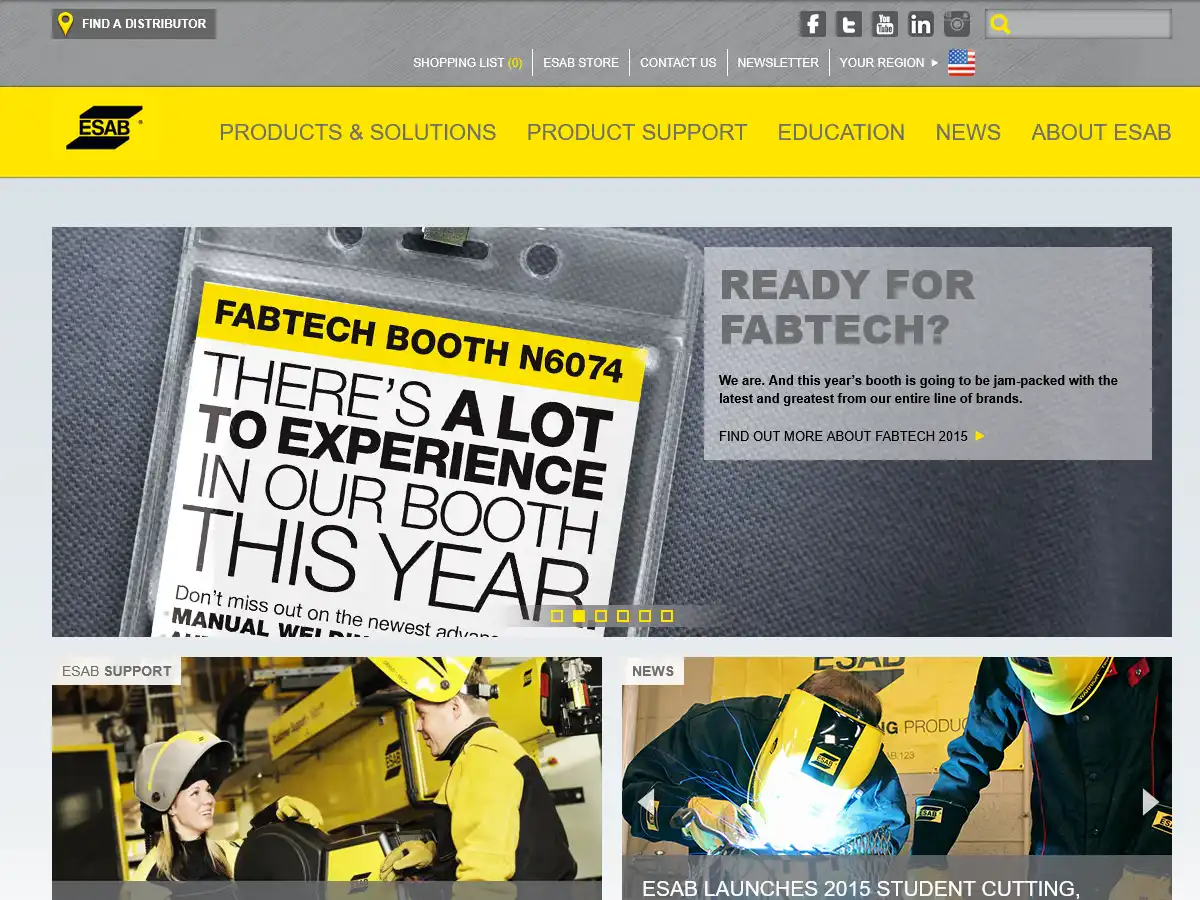This screenshot has width=1200, height=900.
Task: Expand the Your Region selector
Action: coord(889,62)
